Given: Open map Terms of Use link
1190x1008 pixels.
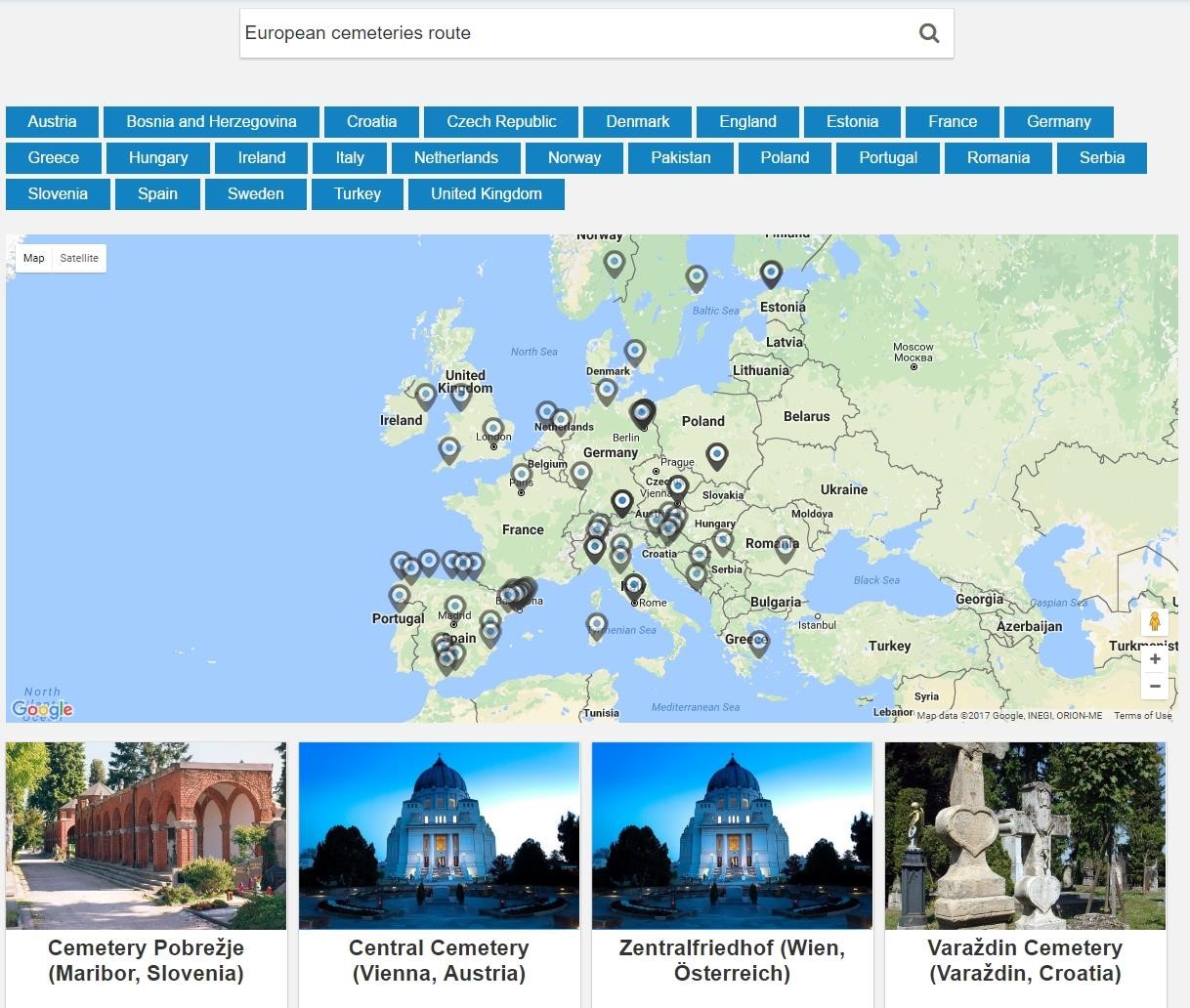Looking at the screenshot, I should pyautogui.click(x=1142, y=716).
